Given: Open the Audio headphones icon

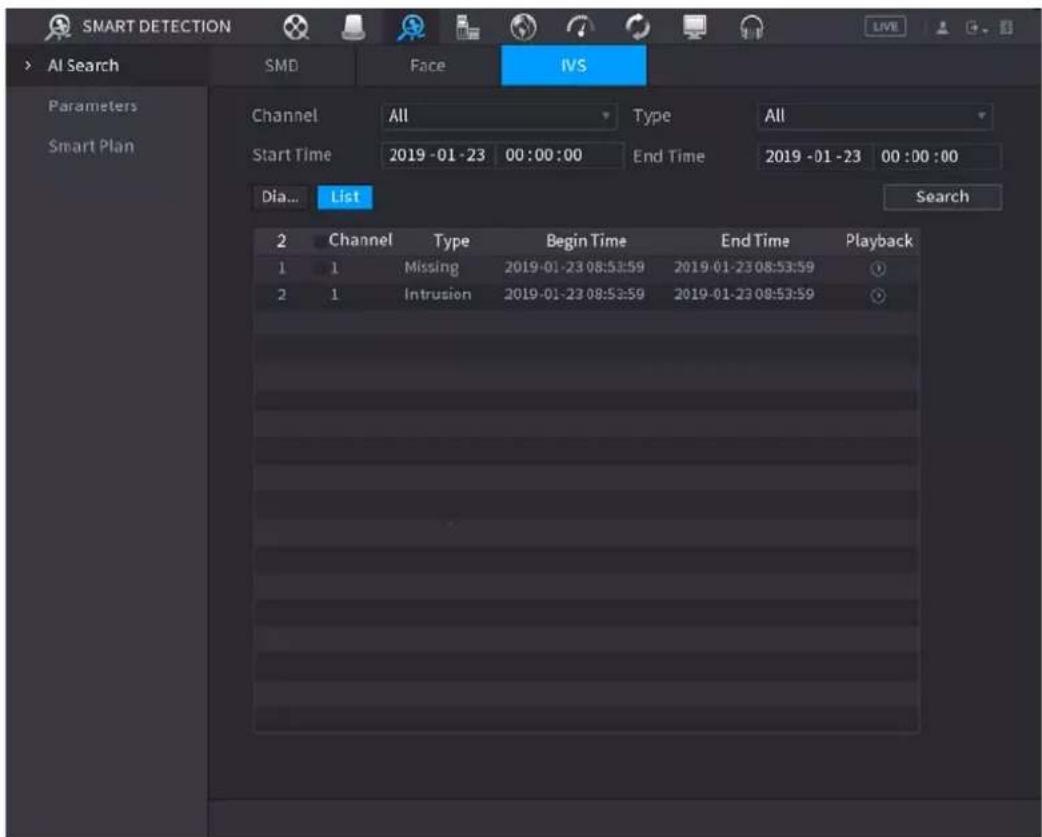Looking at the screenshot, I should pos(752,27).
